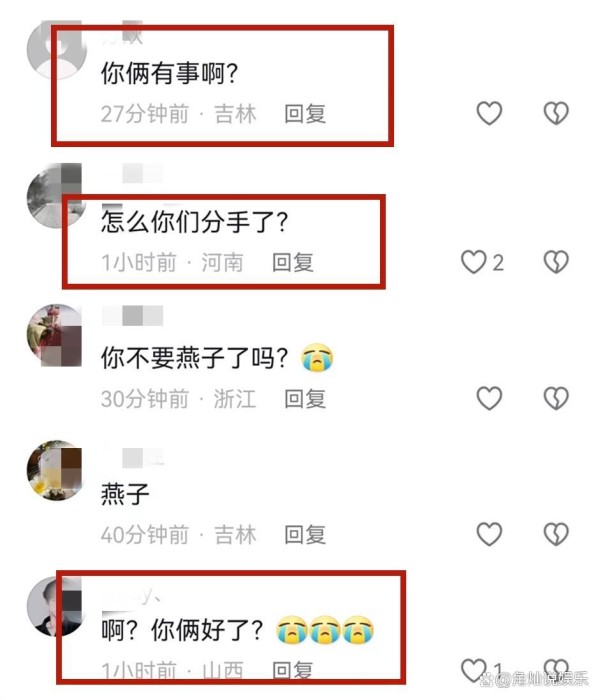Like the comment '怎么你们分手了?'

473,262
